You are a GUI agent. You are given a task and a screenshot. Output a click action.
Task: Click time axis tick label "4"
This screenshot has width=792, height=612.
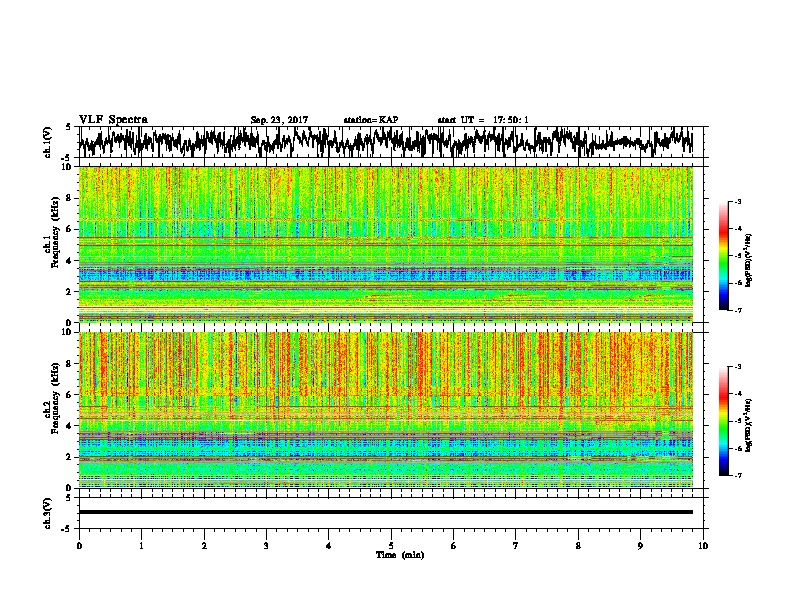click(329, 546)
